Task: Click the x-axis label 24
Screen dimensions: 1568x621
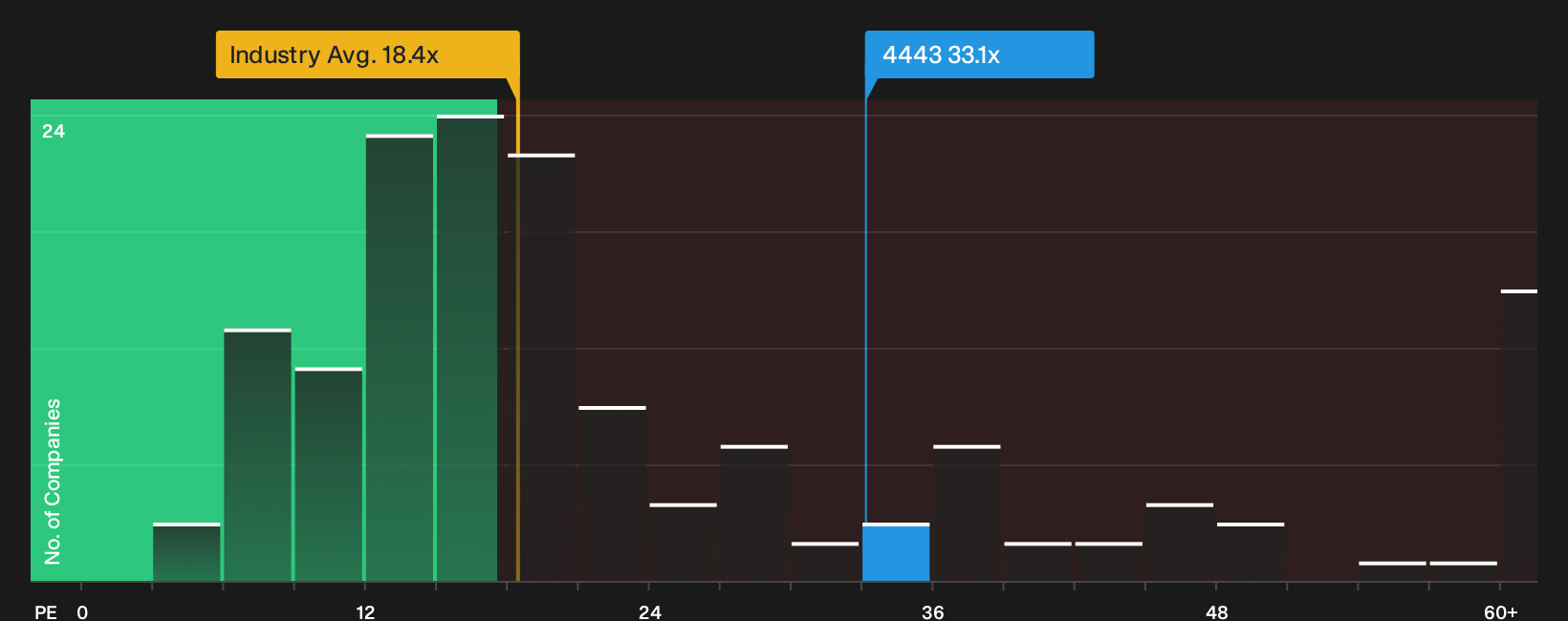Action: (649, 612)
